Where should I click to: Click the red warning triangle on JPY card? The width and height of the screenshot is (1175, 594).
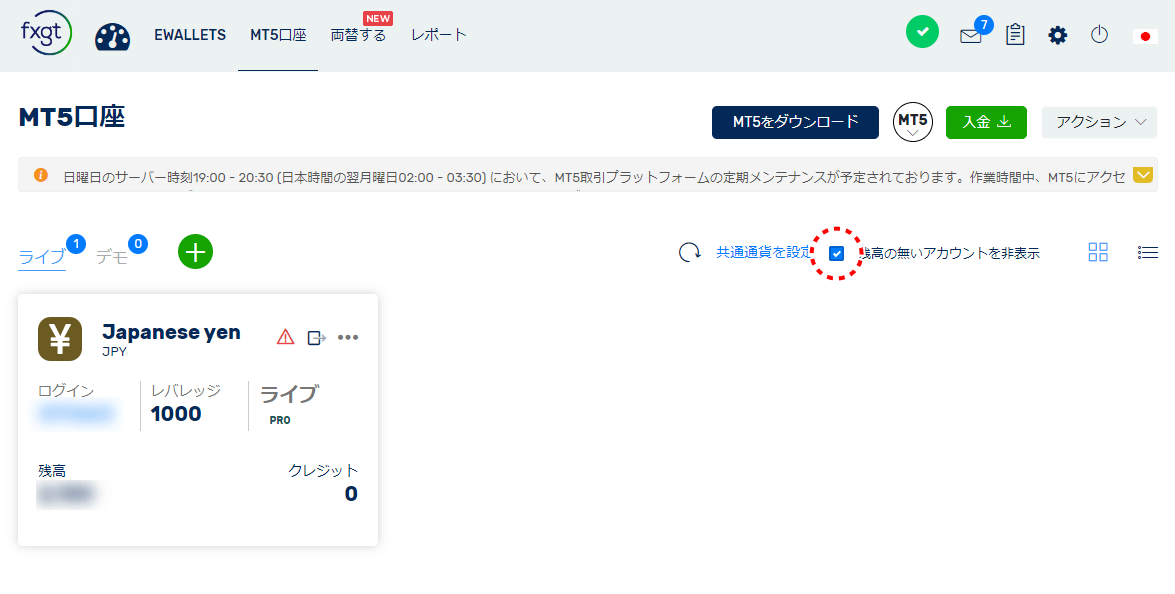(286, 337)
